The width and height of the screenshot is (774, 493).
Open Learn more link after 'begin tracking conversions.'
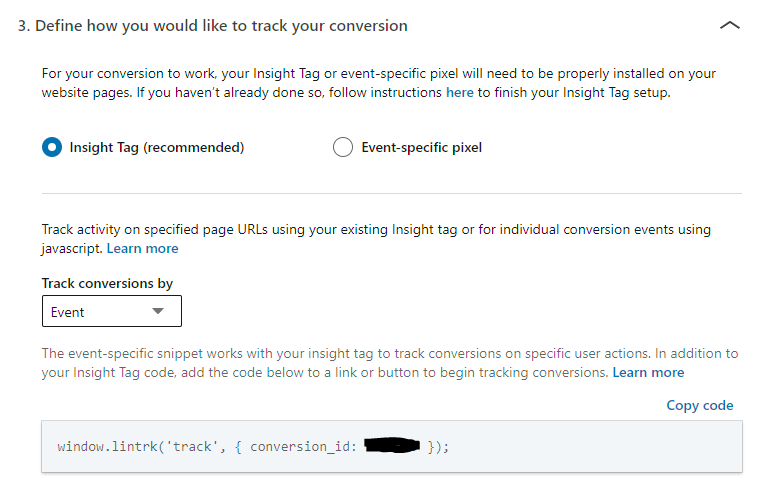[648, 372]
